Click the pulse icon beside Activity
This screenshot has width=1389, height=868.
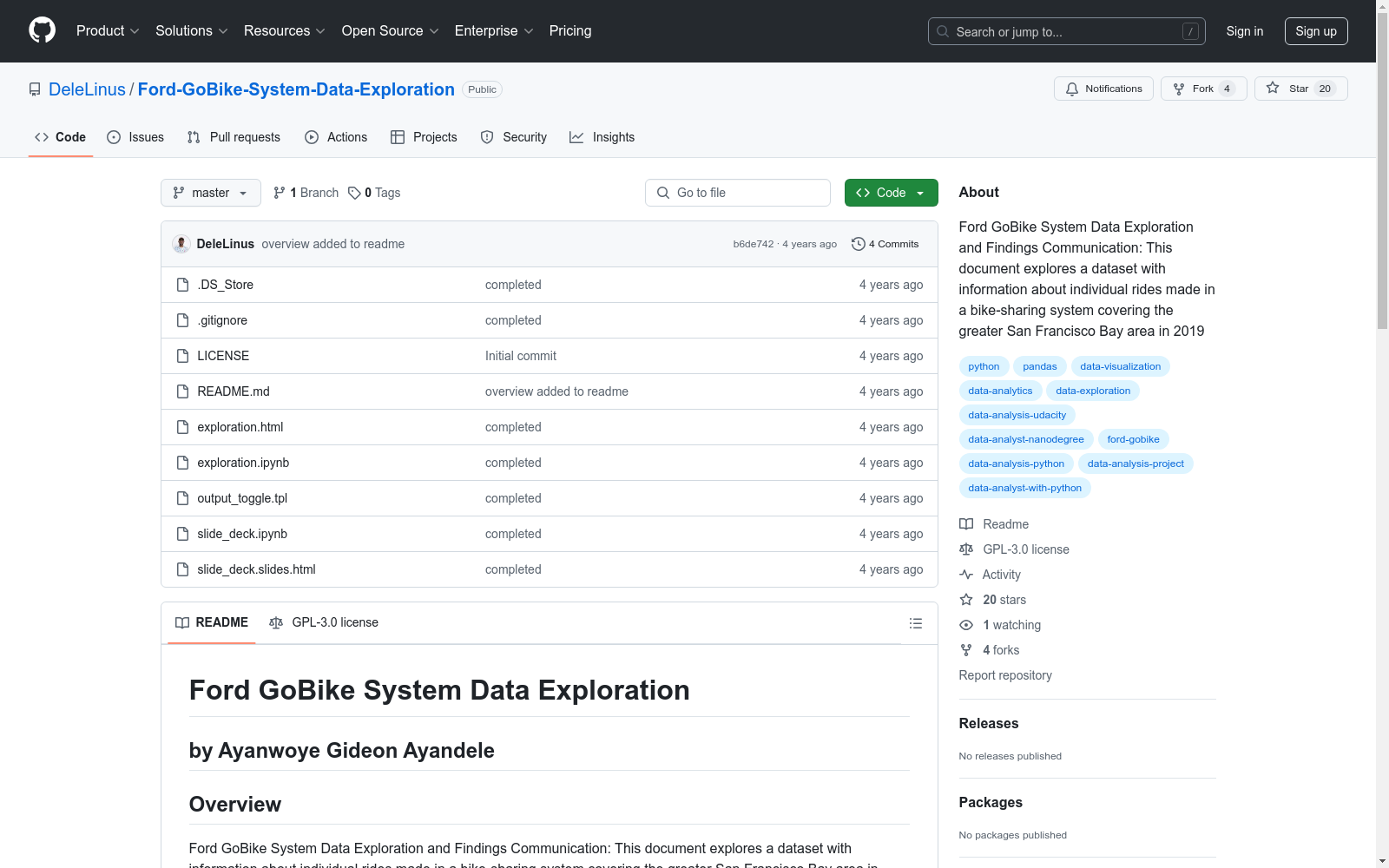[966, 575]
